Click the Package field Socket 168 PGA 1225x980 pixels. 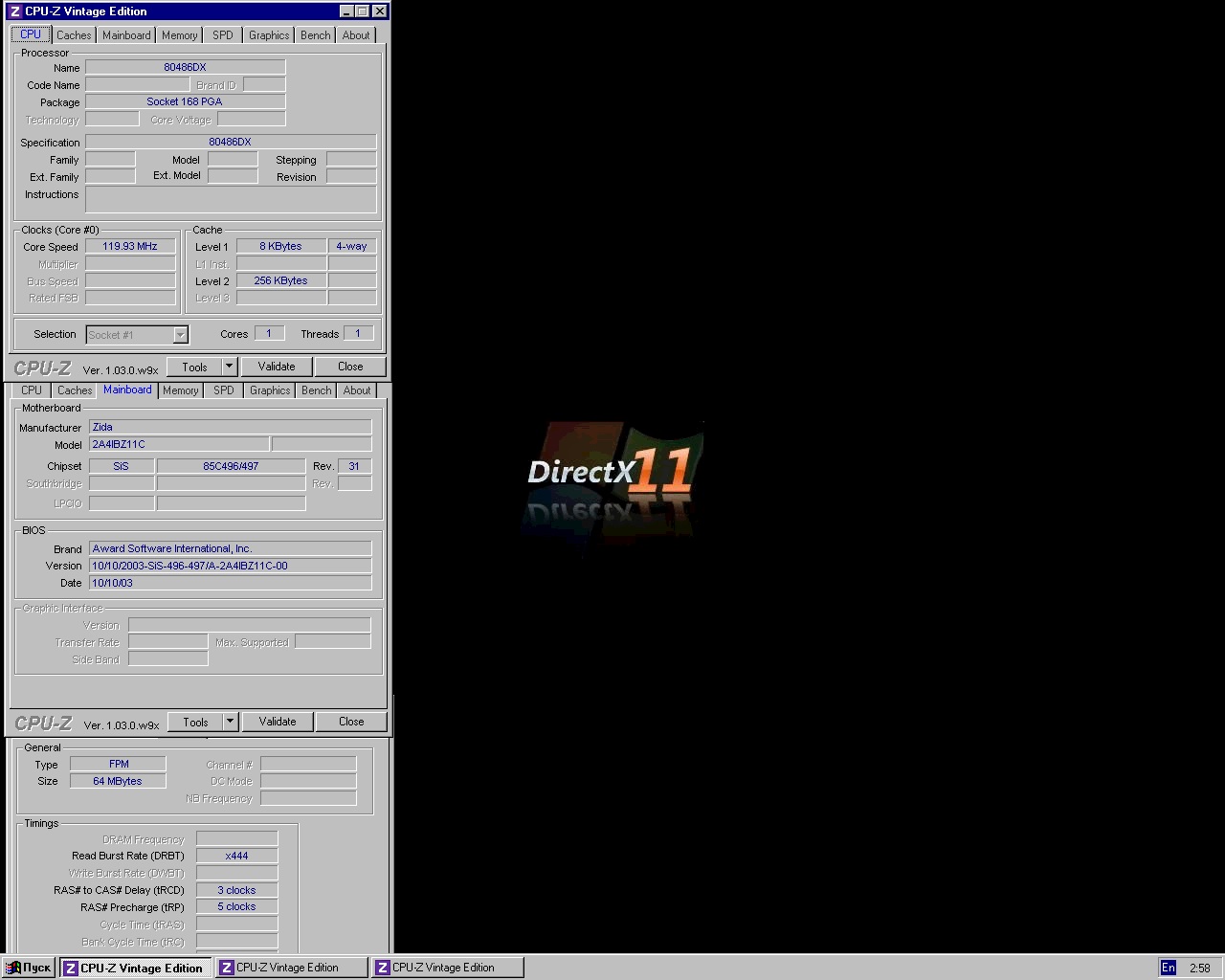pos(185,101)
